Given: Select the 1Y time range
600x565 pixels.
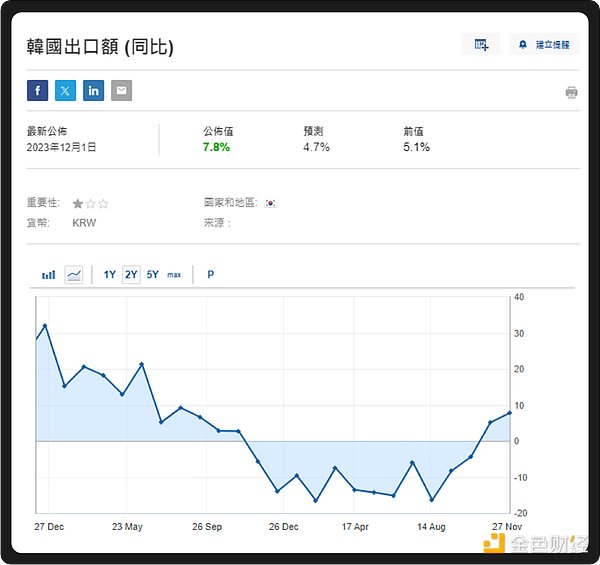Looking at the screenshot, I should click(x=110, y=274).
